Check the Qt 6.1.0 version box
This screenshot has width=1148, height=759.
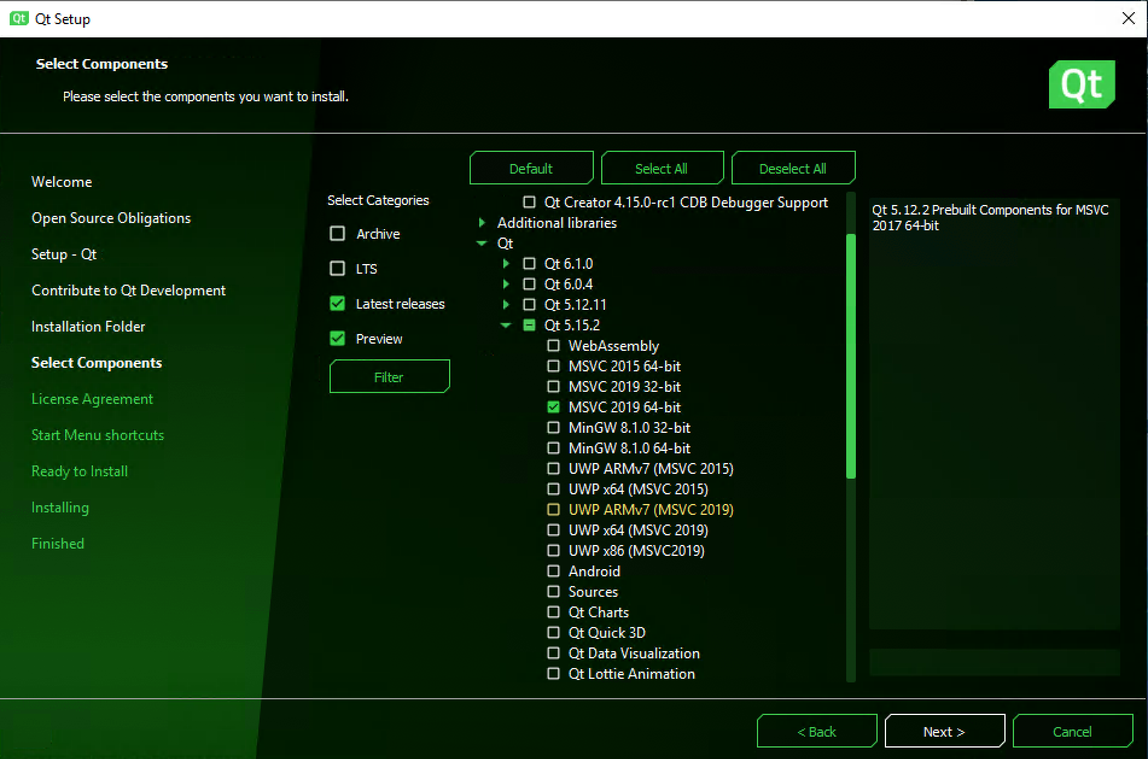tap(529, 263)
